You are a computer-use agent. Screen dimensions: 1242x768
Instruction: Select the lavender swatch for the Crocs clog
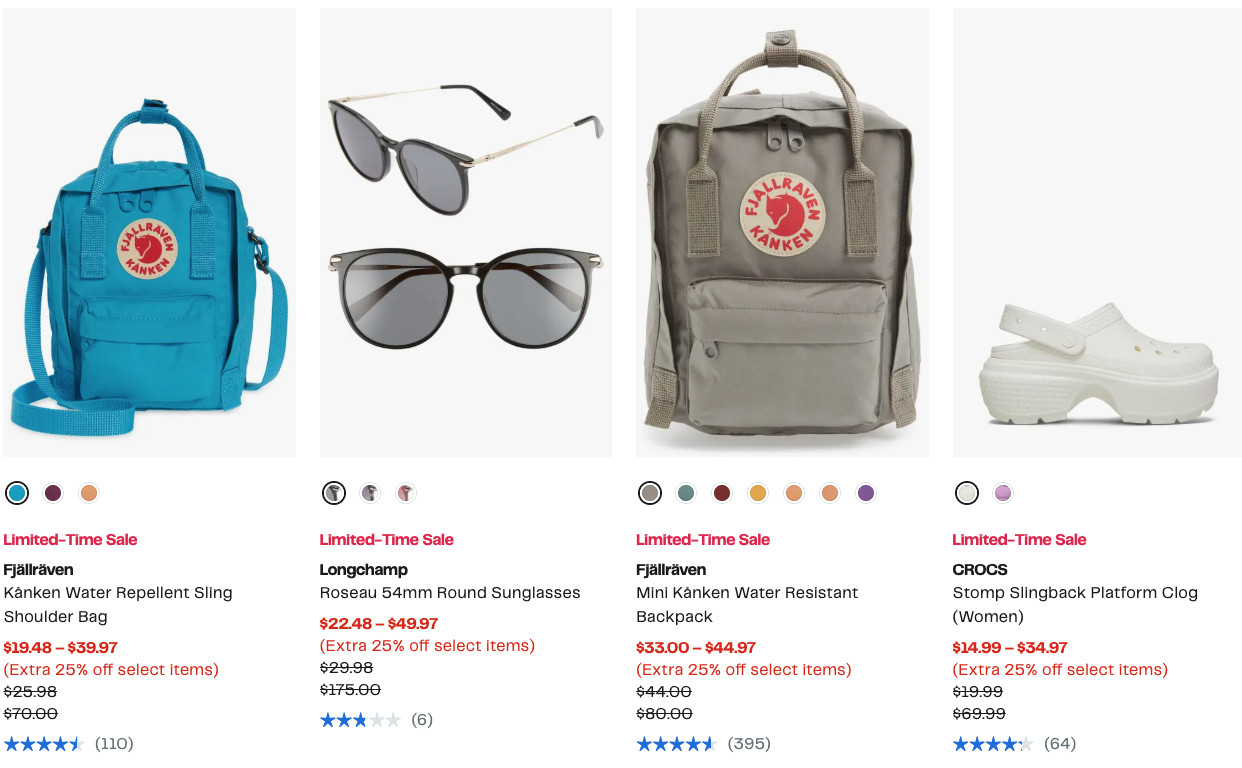1003,493
